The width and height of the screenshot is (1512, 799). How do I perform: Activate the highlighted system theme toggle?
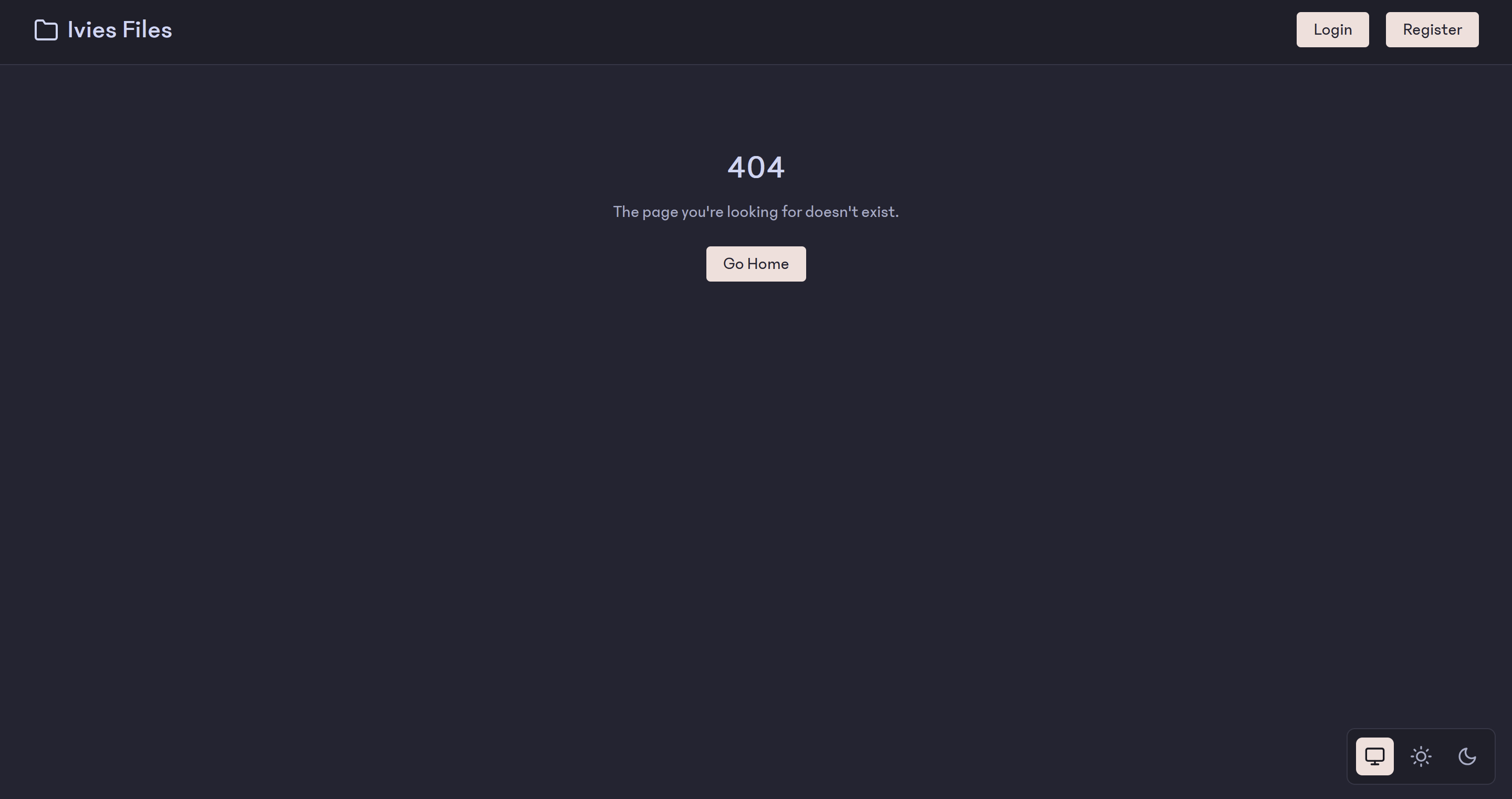click(1374, 756)
